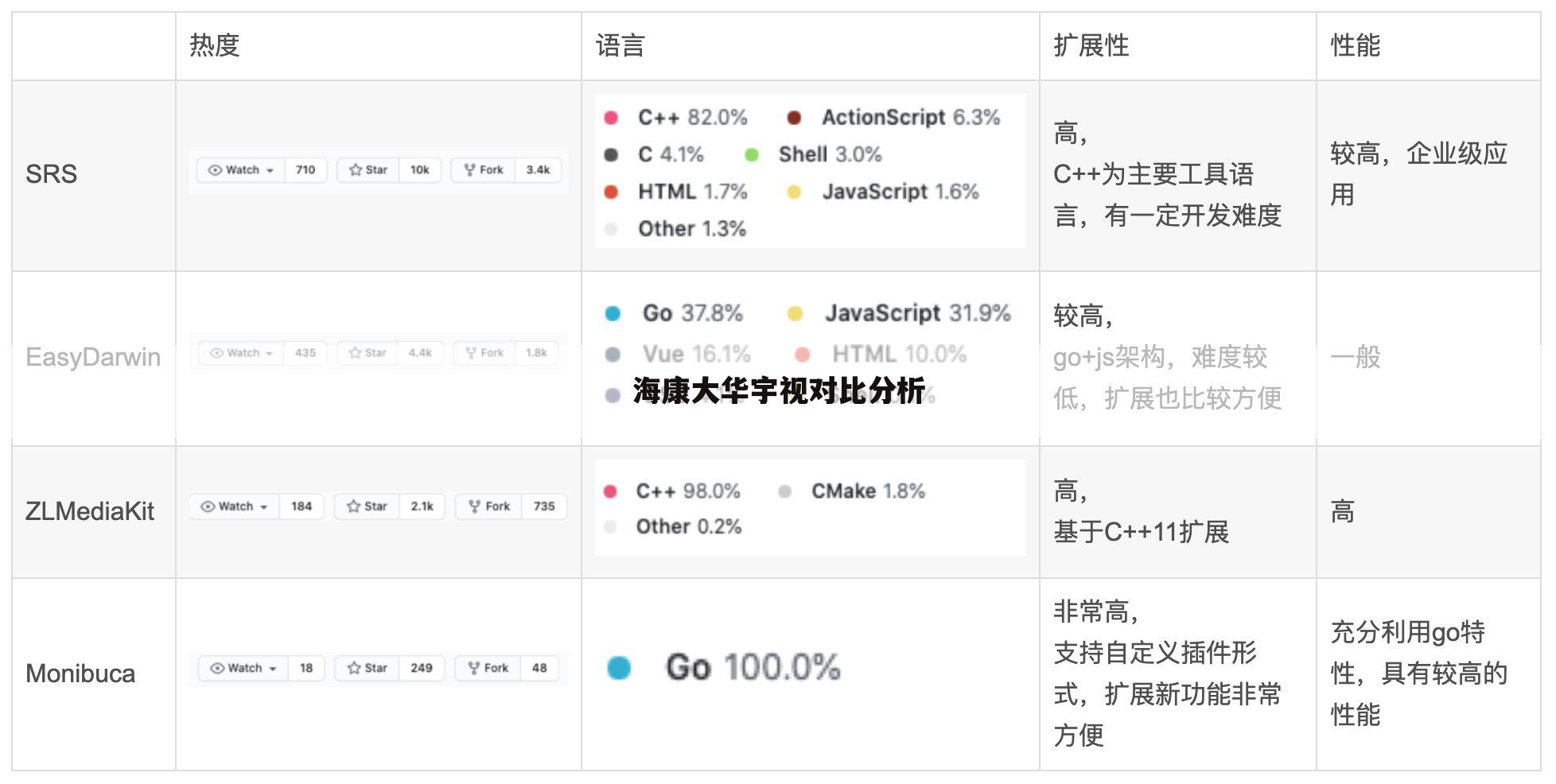Open the Watch dropdown arrow for Monibuca

click(273, 670)
